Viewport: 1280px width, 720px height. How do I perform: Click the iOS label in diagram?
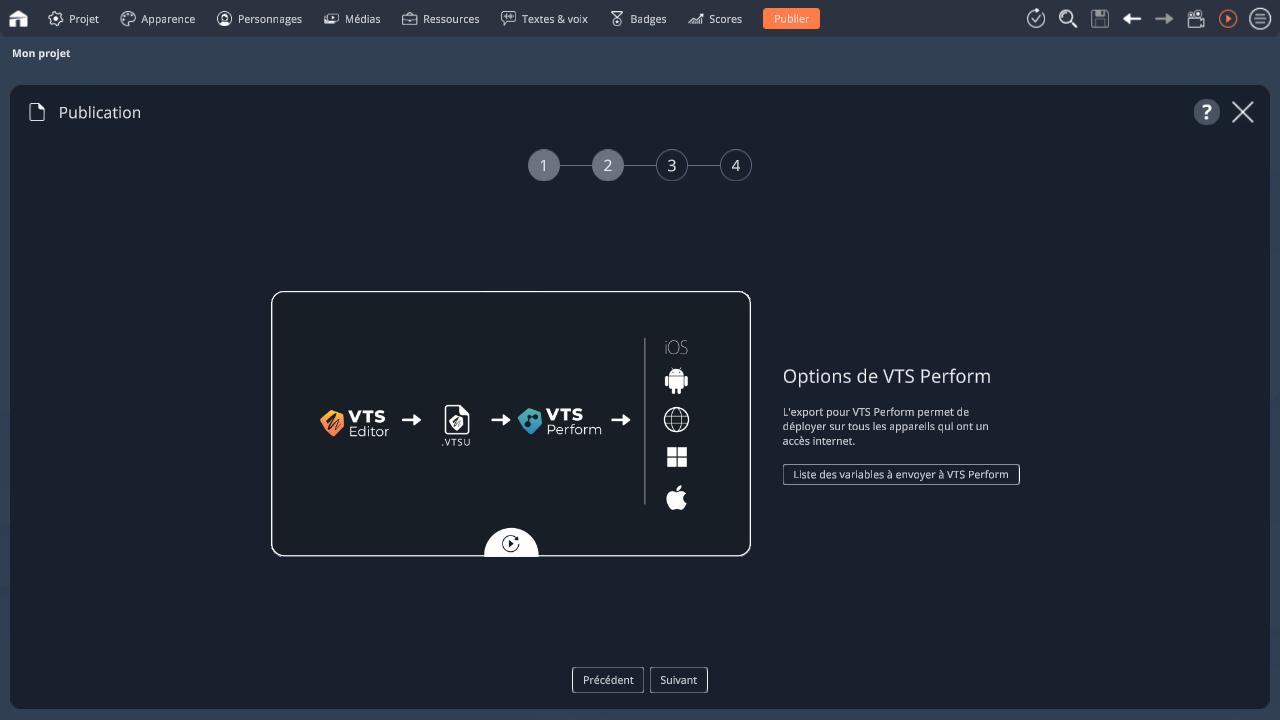pyautogui.click(x=676, y=347)
